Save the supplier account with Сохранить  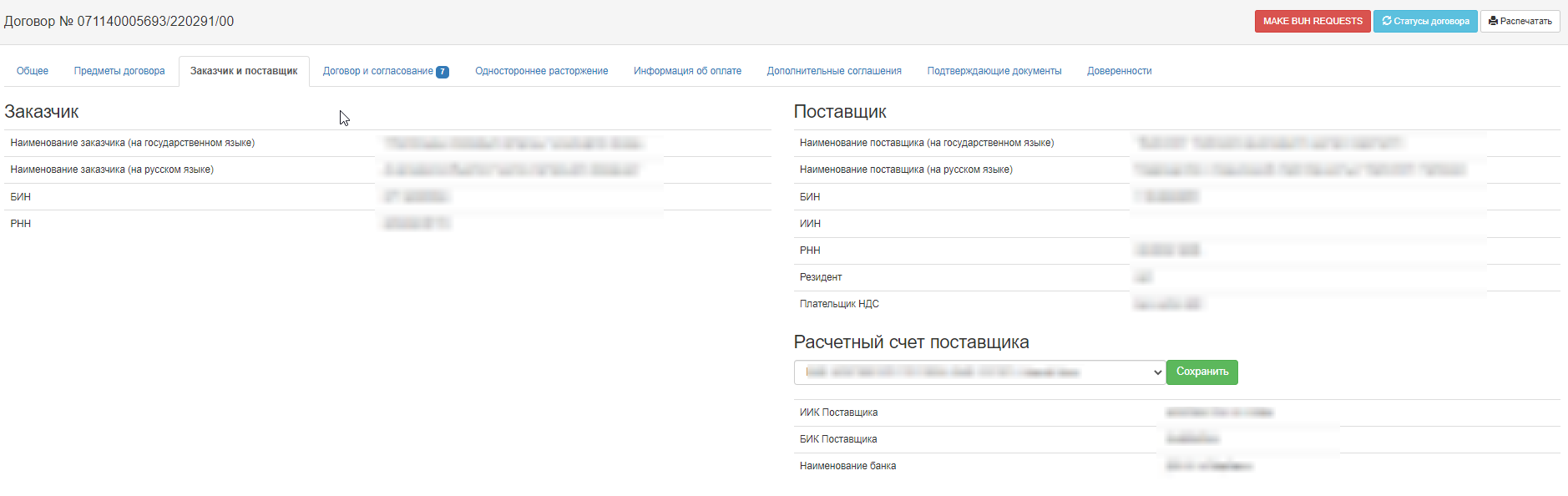tap(1201, 372)
